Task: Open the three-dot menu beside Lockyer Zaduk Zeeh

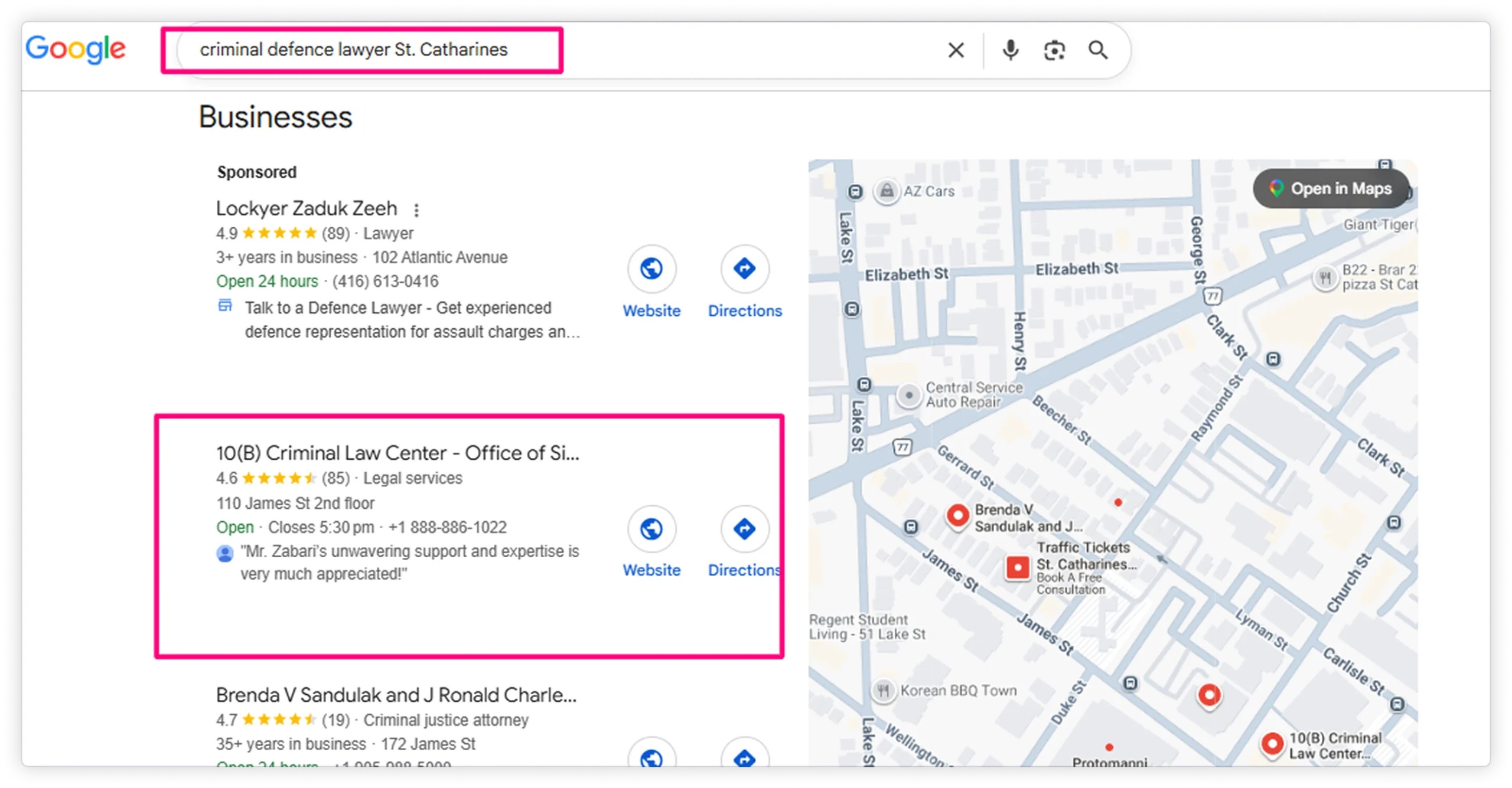Action: pos(416,210)
